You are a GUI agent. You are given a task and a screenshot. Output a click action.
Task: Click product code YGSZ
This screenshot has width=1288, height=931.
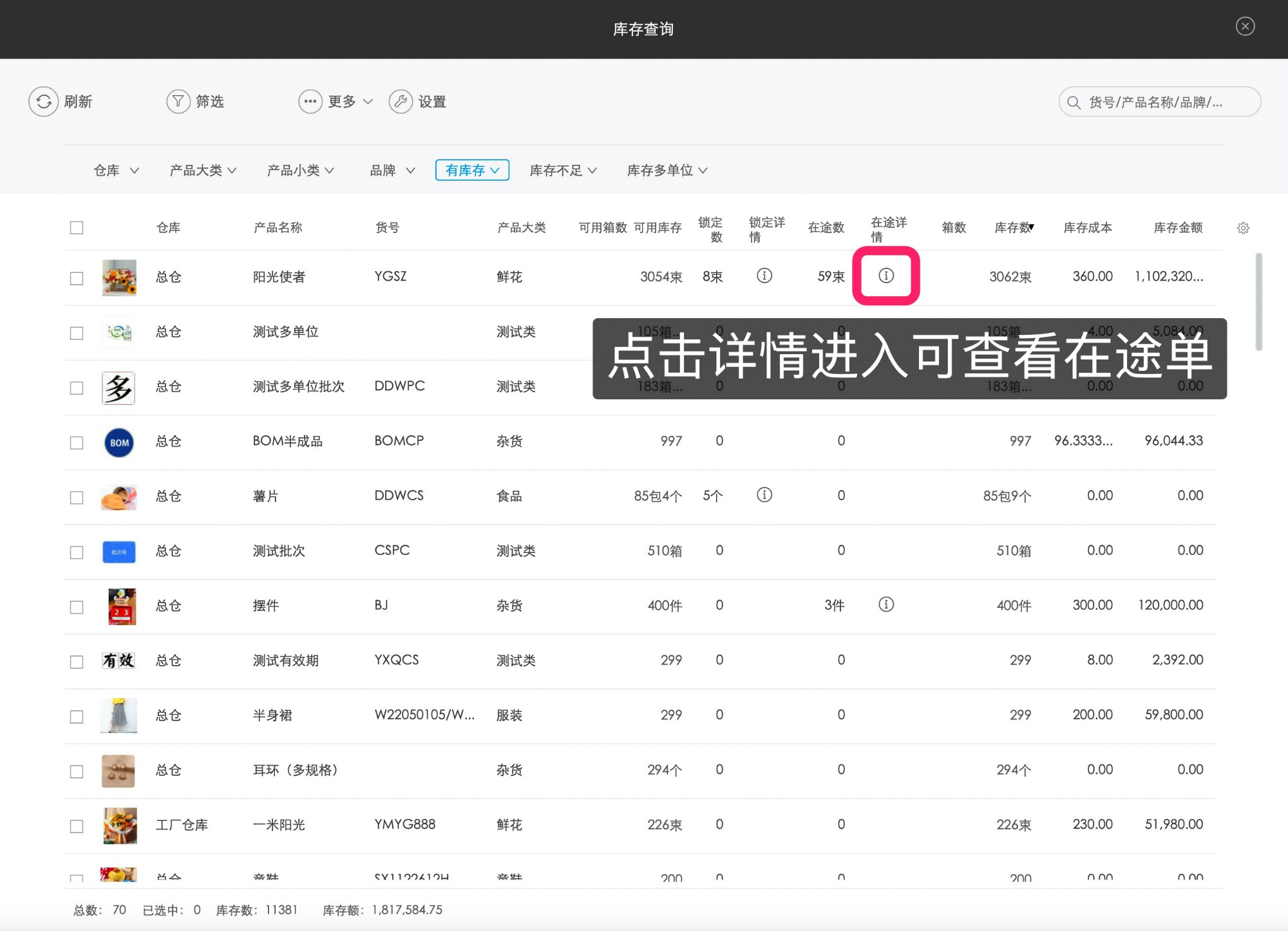[390, 276]
